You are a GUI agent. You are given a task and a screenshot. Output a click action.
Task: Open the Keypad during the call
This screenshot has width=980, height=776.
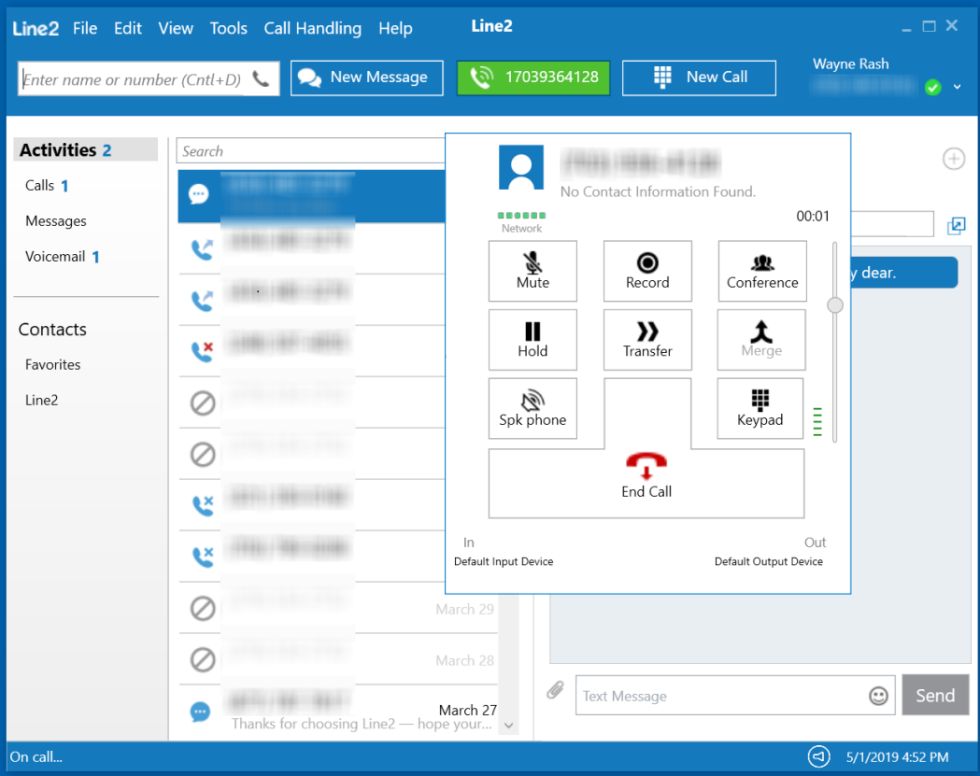click(x=761, y=409)
